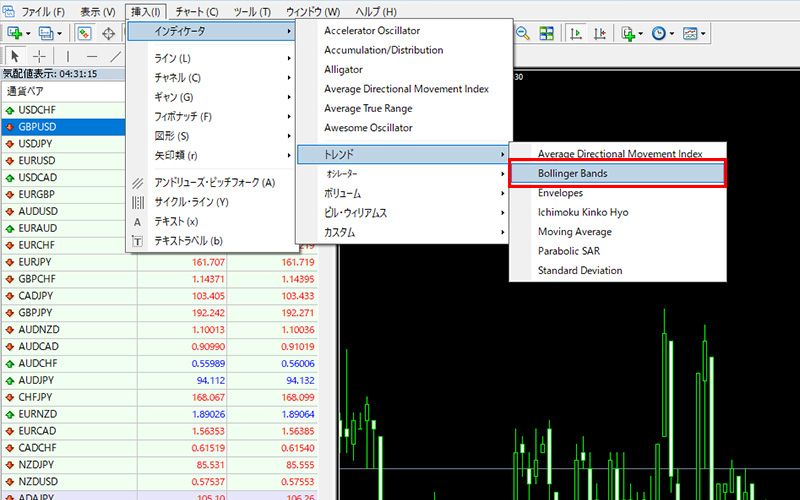Select Moving Average indicator
The image size is (800, 500).
[x=574, y=232]
